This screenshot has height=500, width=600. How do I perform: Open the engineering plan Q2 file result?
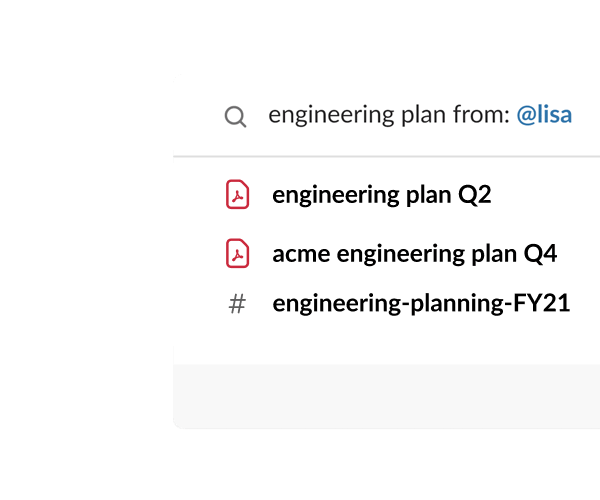coord(381,194)
